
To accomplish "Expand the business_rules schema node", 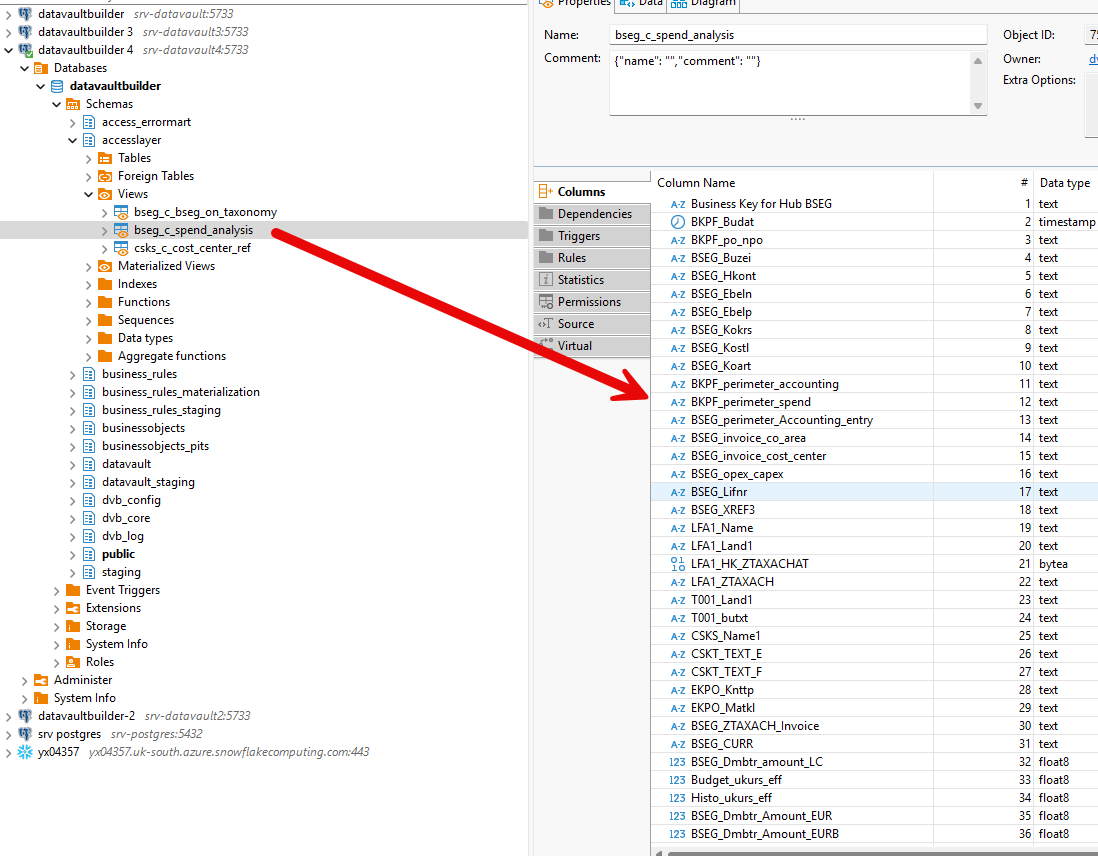I will tap(73, 374).
